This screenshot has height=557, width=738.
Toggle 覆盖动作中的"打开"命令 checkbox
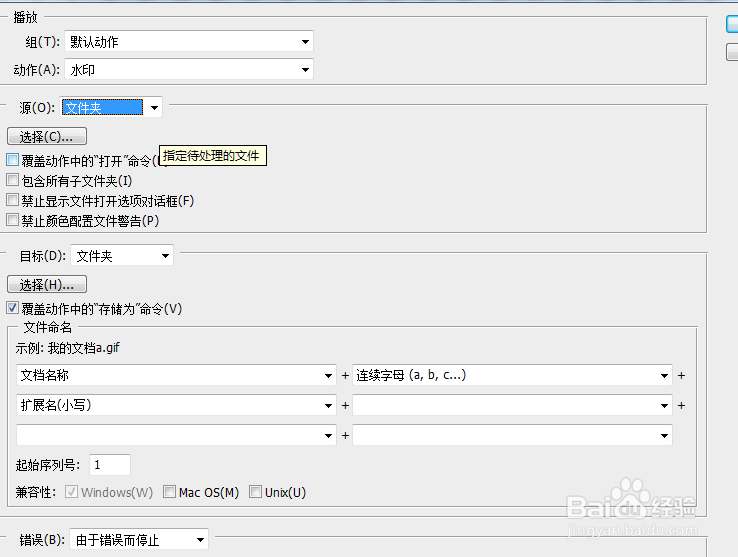13,160
